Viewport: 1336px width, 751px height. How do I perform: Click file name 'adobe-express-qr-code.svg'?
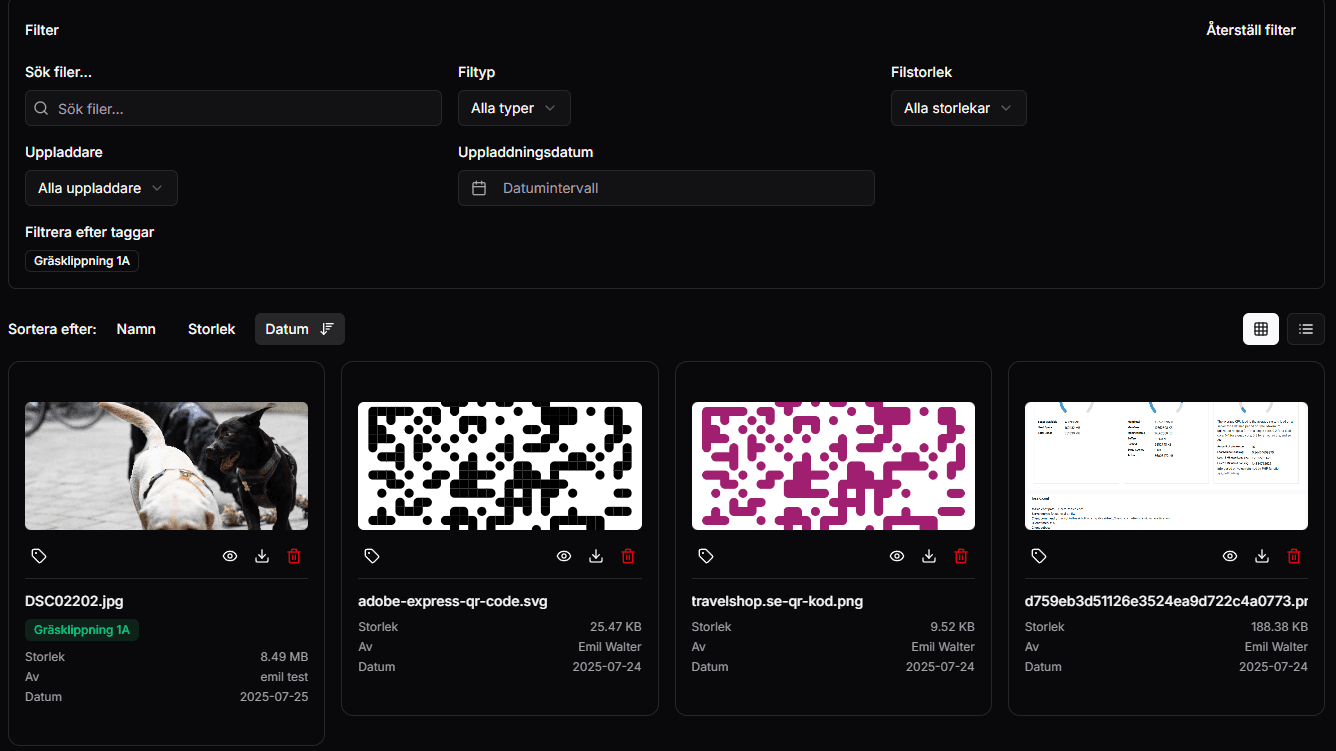coord(453,601)
